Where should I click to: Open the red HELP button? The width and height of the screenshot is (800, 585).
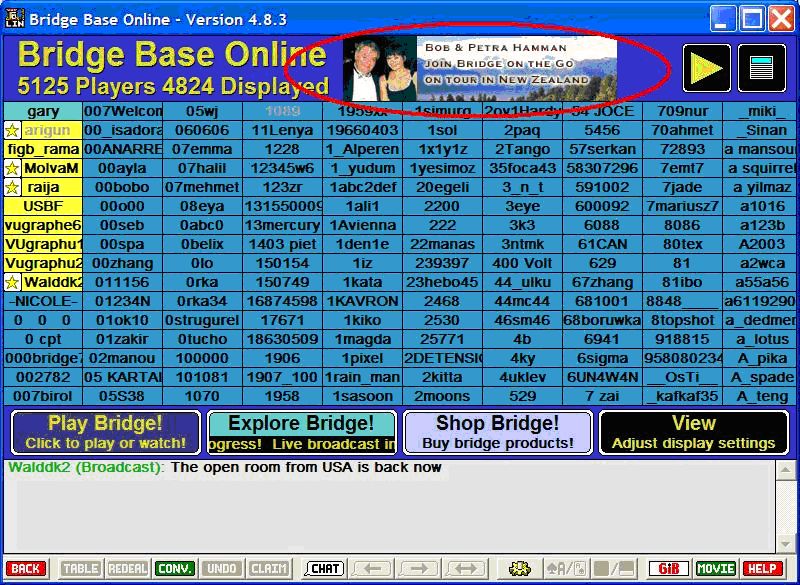(x=763, y=568)
